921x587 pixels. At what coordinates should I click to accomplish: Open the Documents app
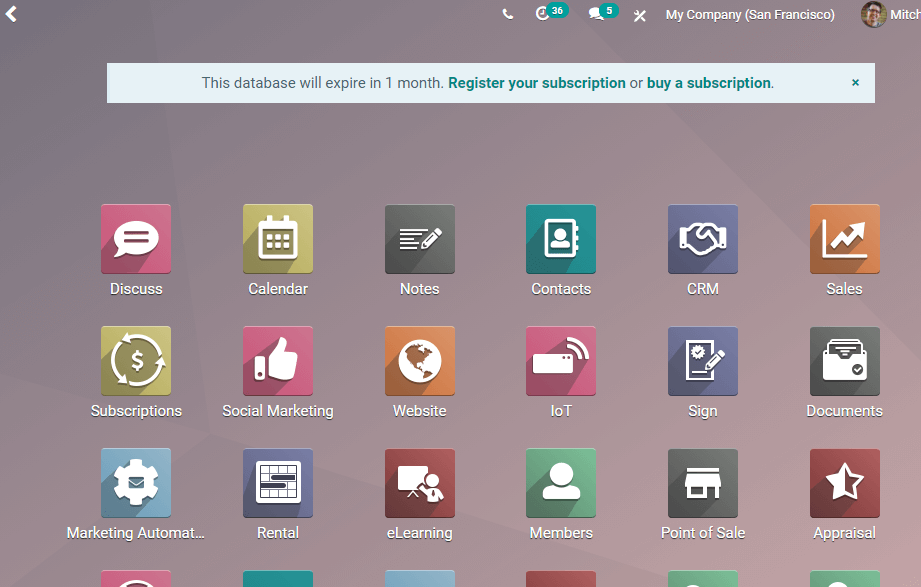845,361
